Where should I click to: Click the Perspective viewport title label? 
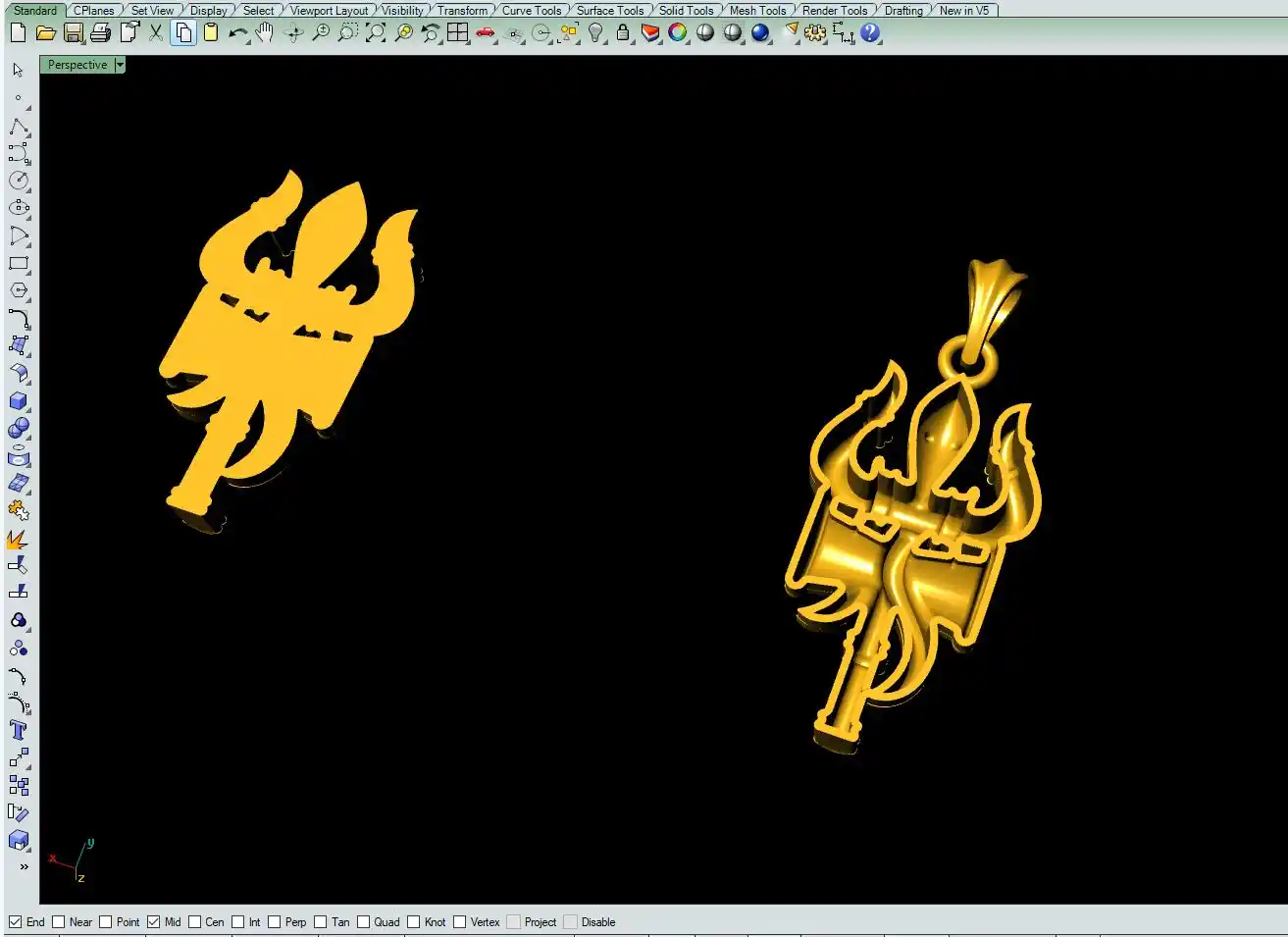(77, 65)
